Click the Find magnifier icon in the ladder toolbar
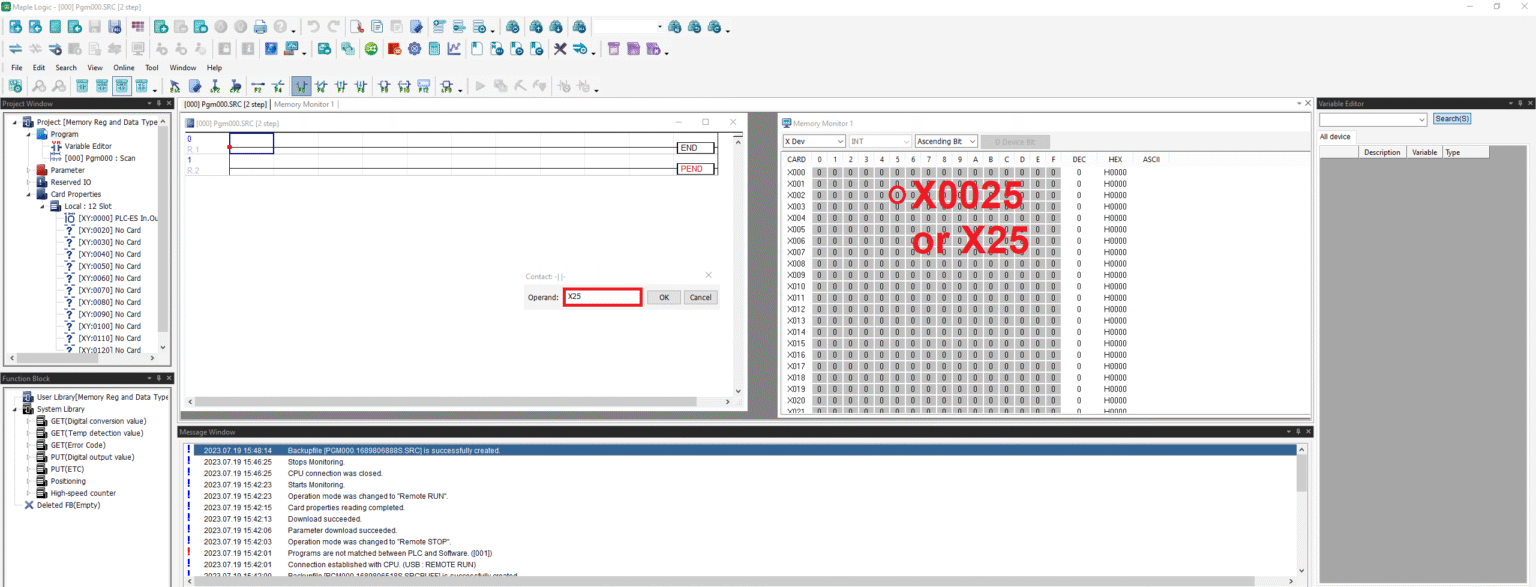The width and height of the screenshot is (1536, 587). [x=39, y=85]
